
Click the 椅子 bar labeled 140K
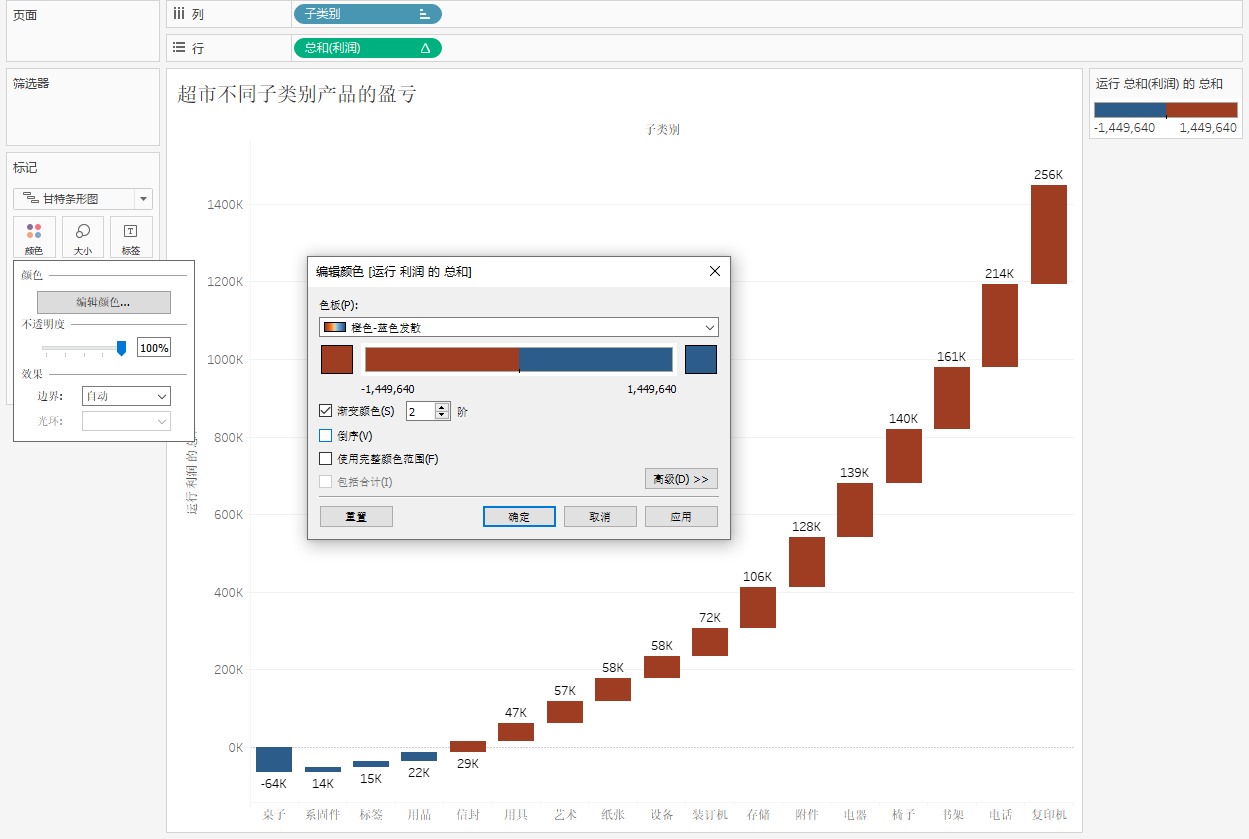tap(903, 456)
